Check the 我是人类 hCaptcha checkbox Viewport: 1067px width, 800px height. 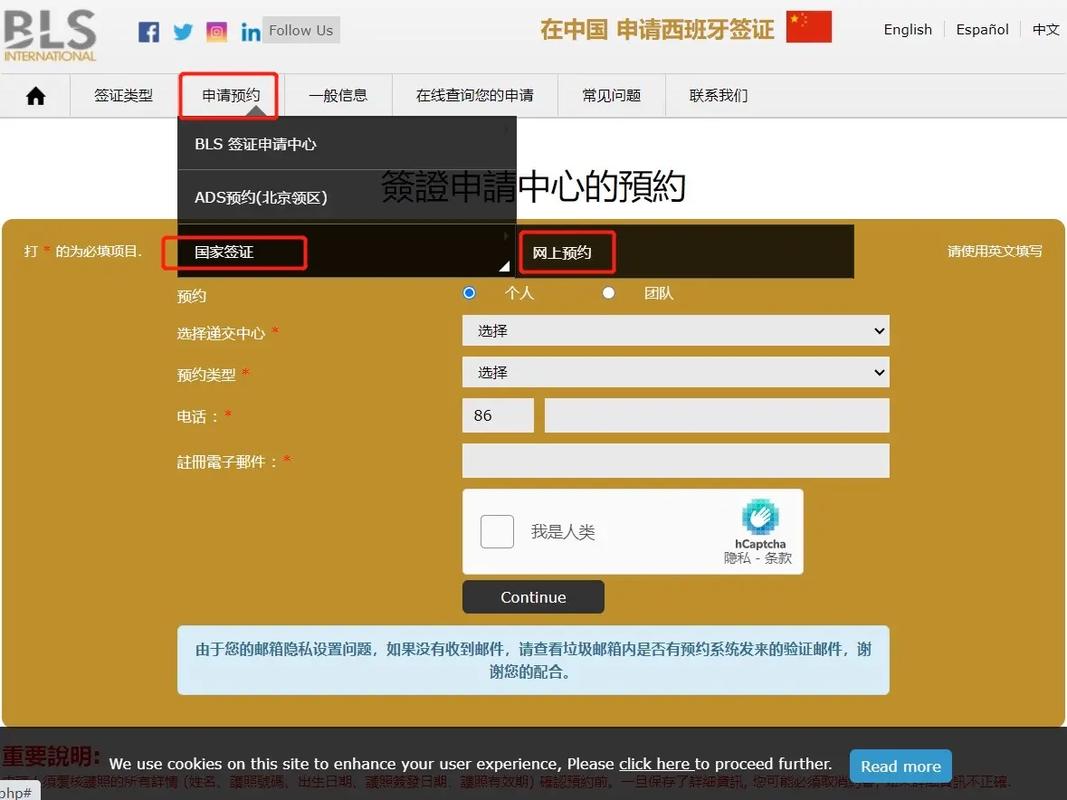click(497, 531)
